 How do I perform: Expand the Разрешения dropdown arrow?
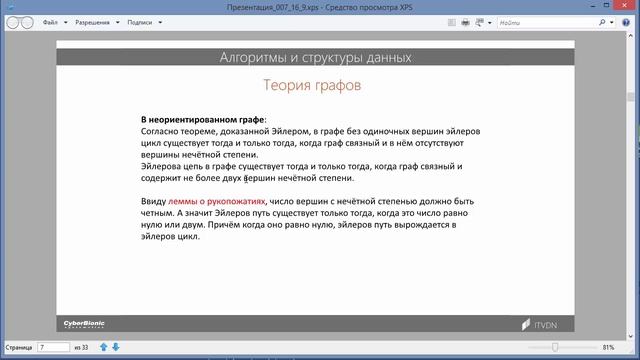tap(118, 22)
